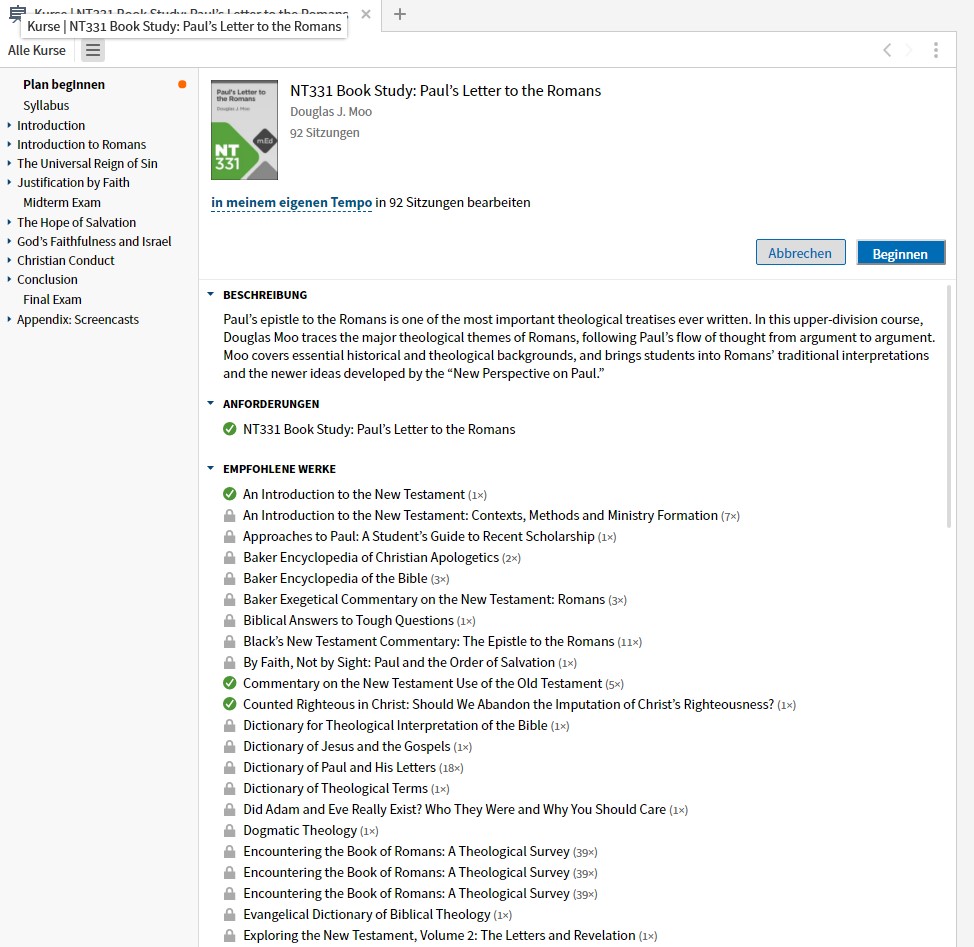Click lock icon for Baker Encyclopedia of Christian Apologetics
Screen dimensions: 974x947
230,558
